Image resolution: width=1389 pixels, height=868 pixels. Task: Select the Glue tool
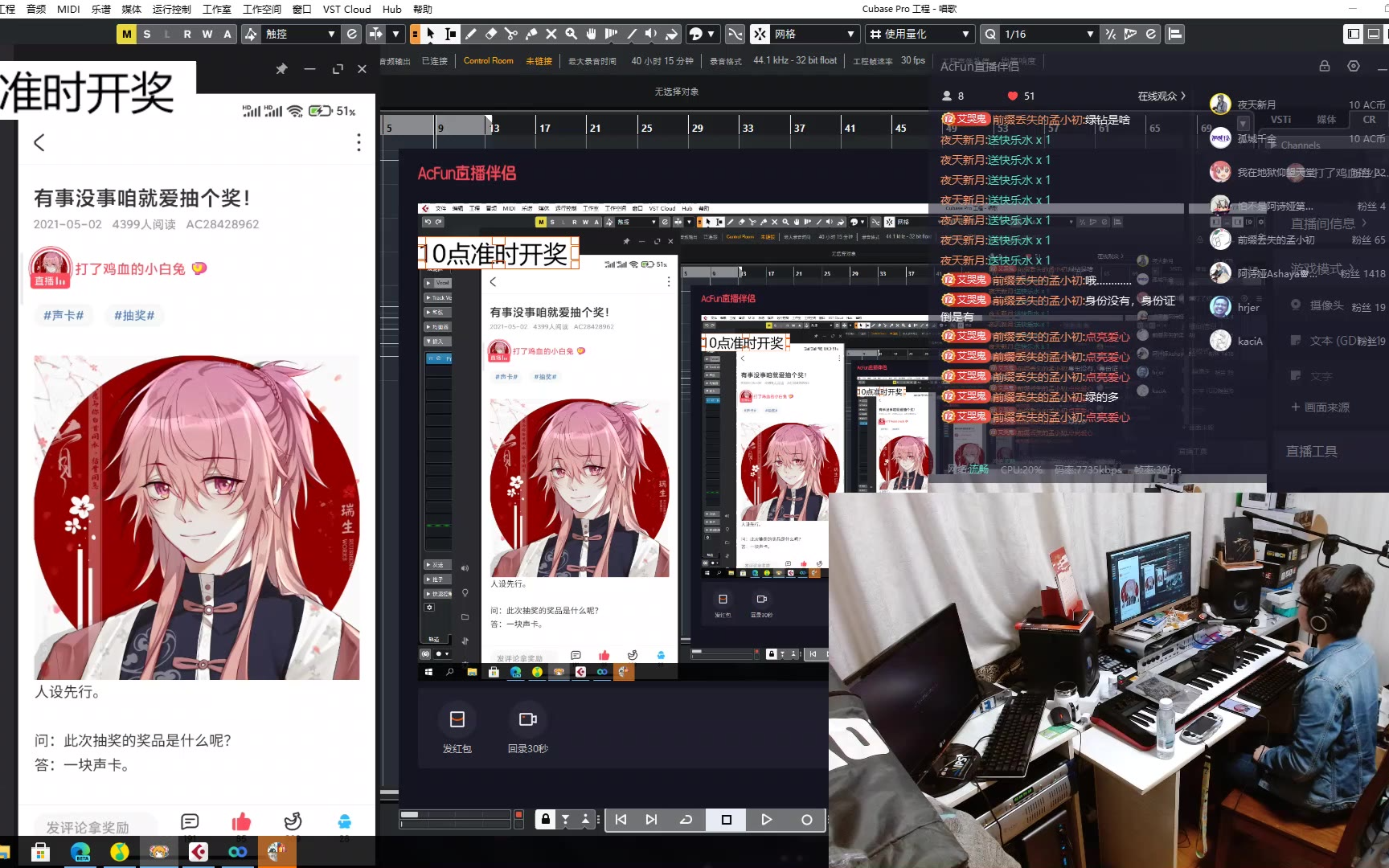click(531, 34)
